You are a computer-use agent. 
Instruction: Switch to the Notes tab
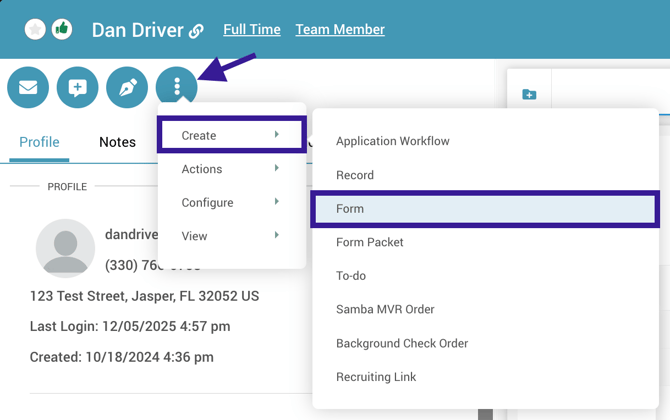tap(117, 142)
